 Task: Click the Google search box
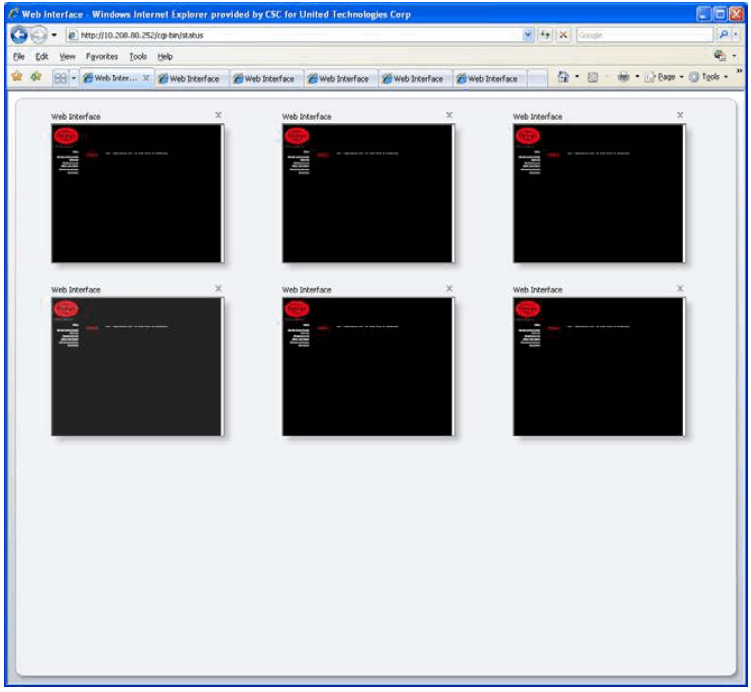(645, 35)
